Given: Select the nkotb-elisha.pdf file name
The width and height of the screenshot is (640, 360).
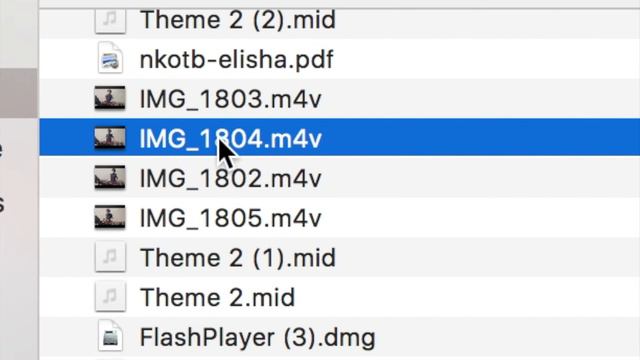Looking at the screenshot, I should [236, 59].
